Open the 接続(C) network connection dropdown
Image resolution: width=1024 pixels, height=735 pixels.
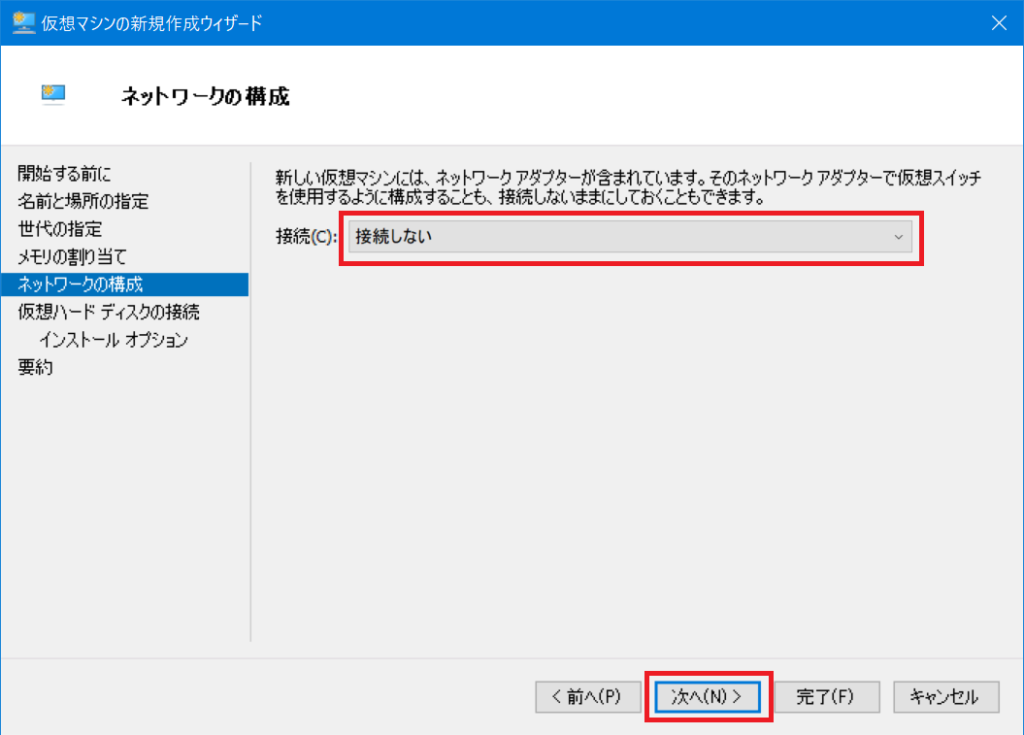click(x=630, y=237)
